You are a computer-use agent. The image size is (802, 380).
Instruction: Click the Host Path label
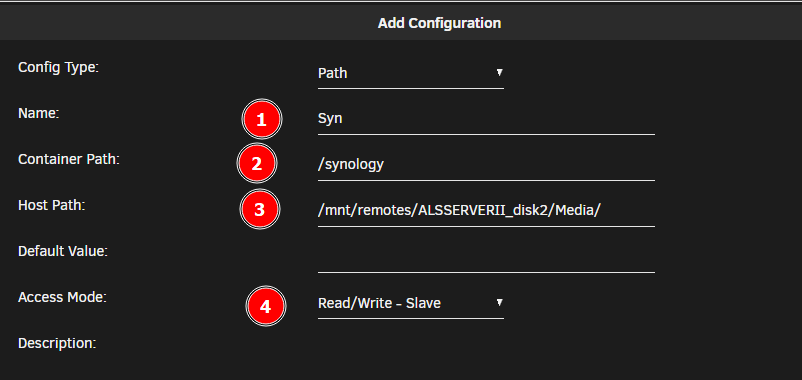51,206
